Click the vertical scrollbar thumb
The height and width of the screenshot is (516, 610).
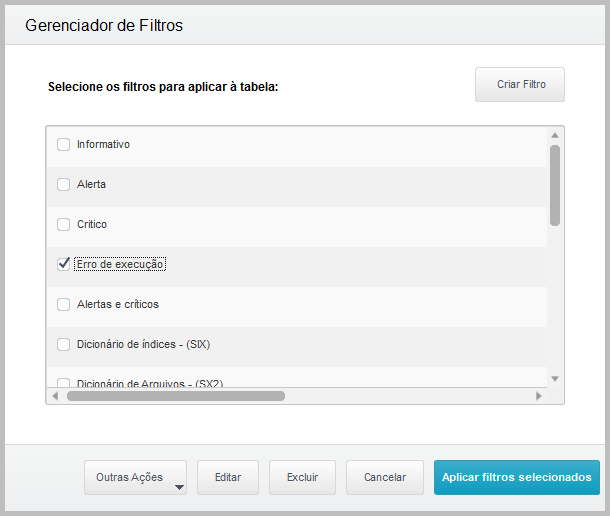pos(555,185)
